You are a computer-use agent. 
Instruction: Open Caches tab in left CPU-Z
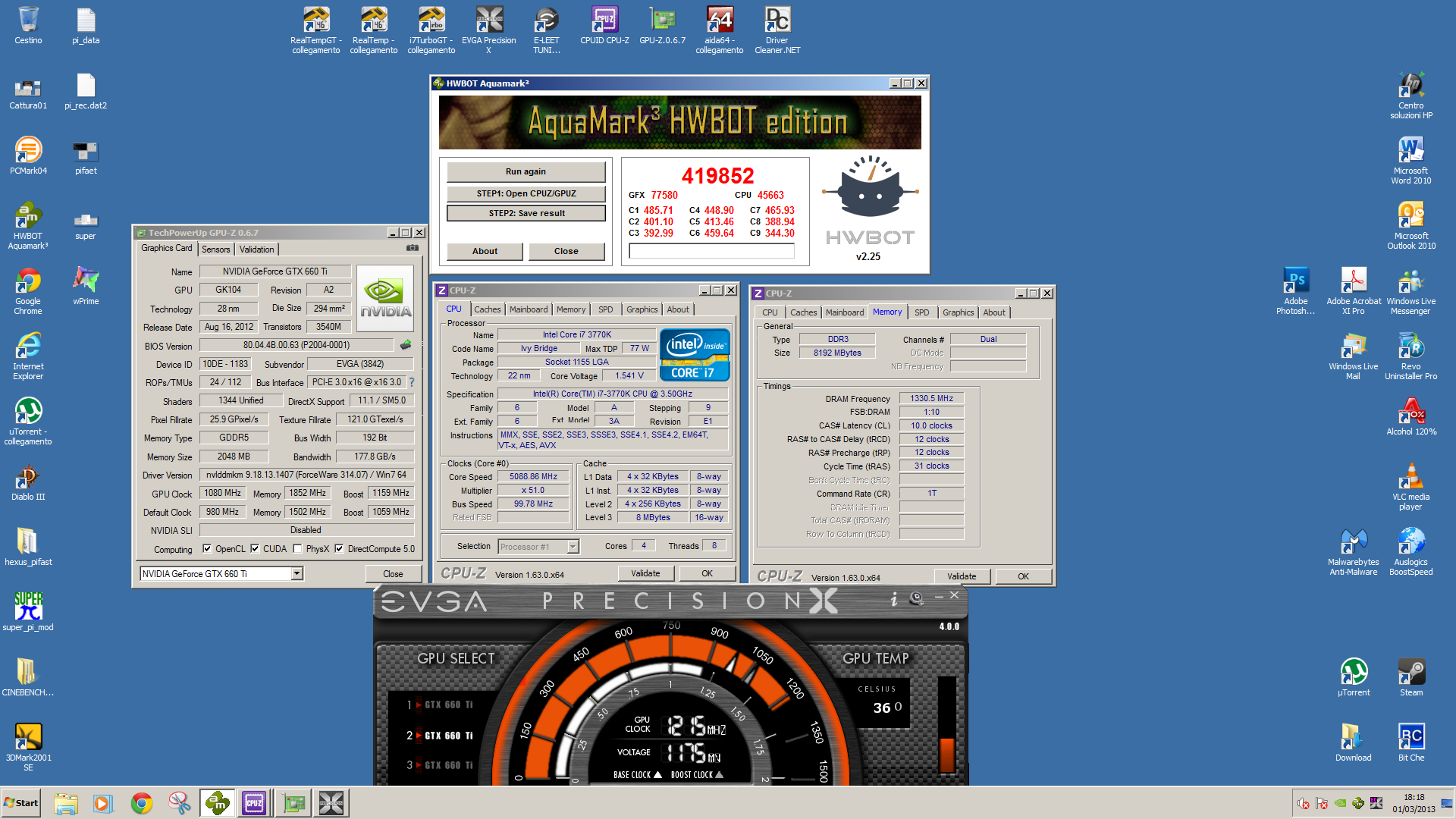tap(488, 309)
